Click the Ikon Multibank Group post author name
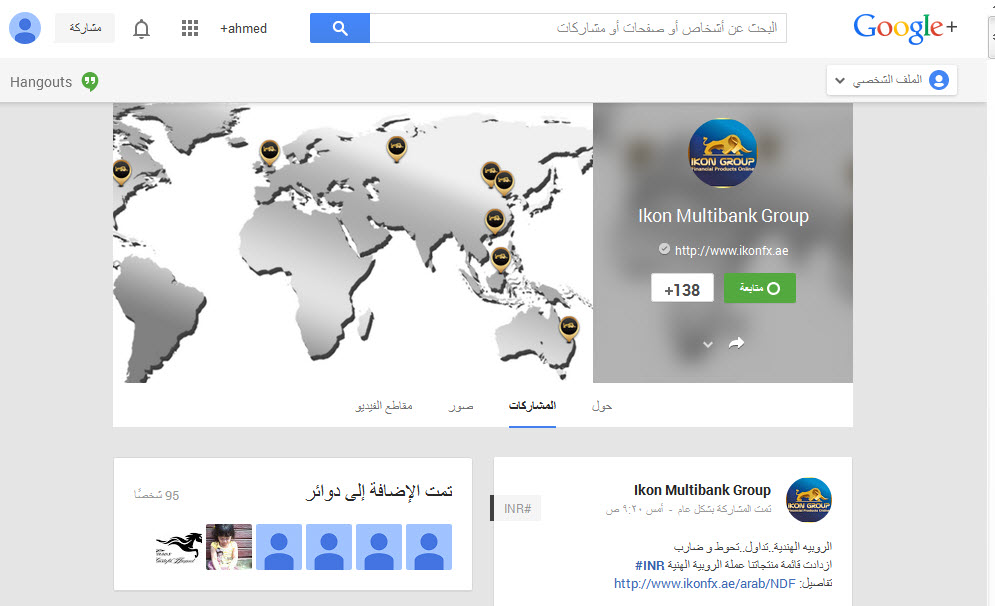Screen dimensions: 995x606 pyautogui.click(x=702, y=490)
